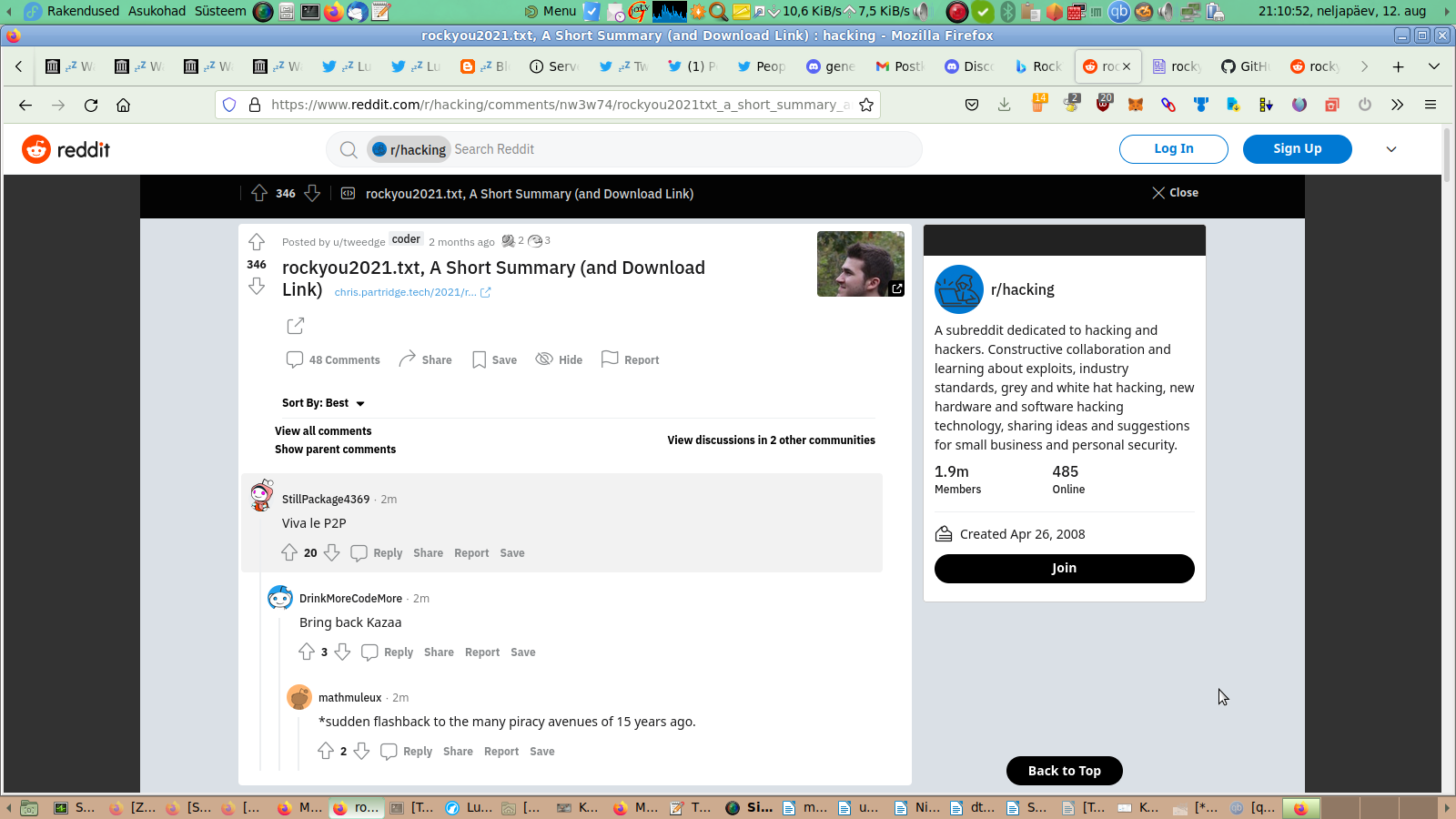Click the Log In button
Viewport: 1456px width, 819px height.
coord(1174,149)
